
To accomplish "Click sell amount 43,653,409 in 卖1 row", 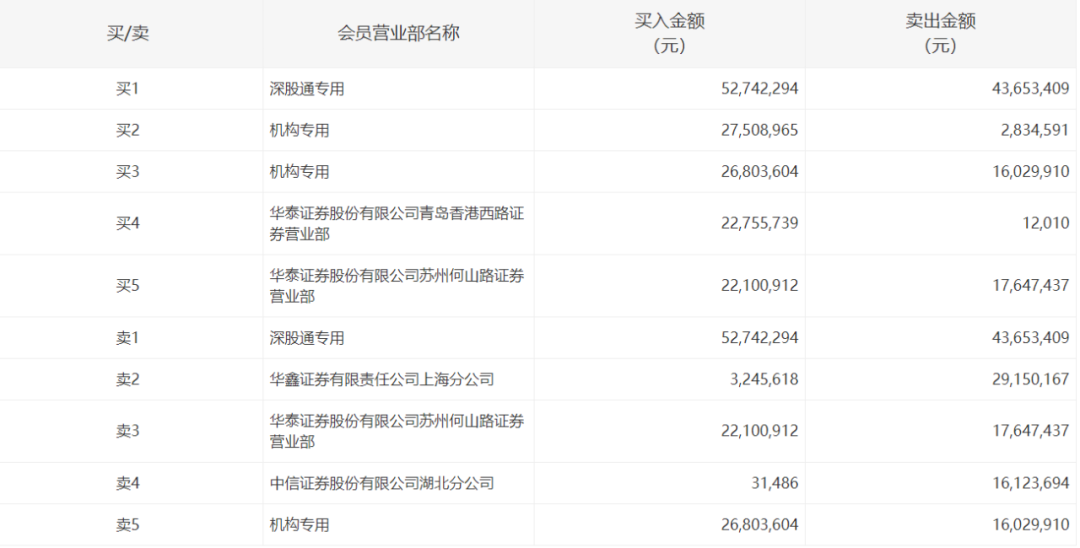I will [1031, 338].
